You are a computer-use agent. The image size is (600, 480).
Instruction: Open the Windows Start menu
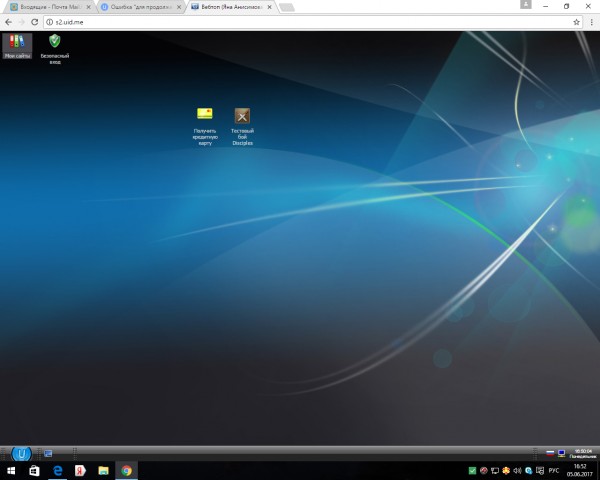tap(11, 470)
